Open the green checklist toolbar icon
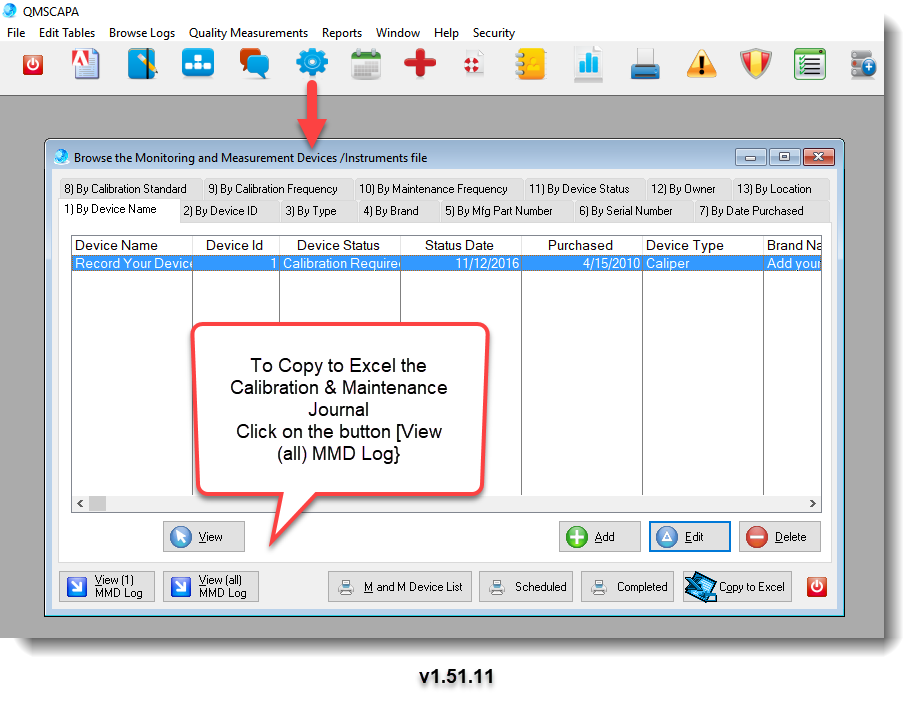Screen dimensions: 917x703 (x=810, y=62)
